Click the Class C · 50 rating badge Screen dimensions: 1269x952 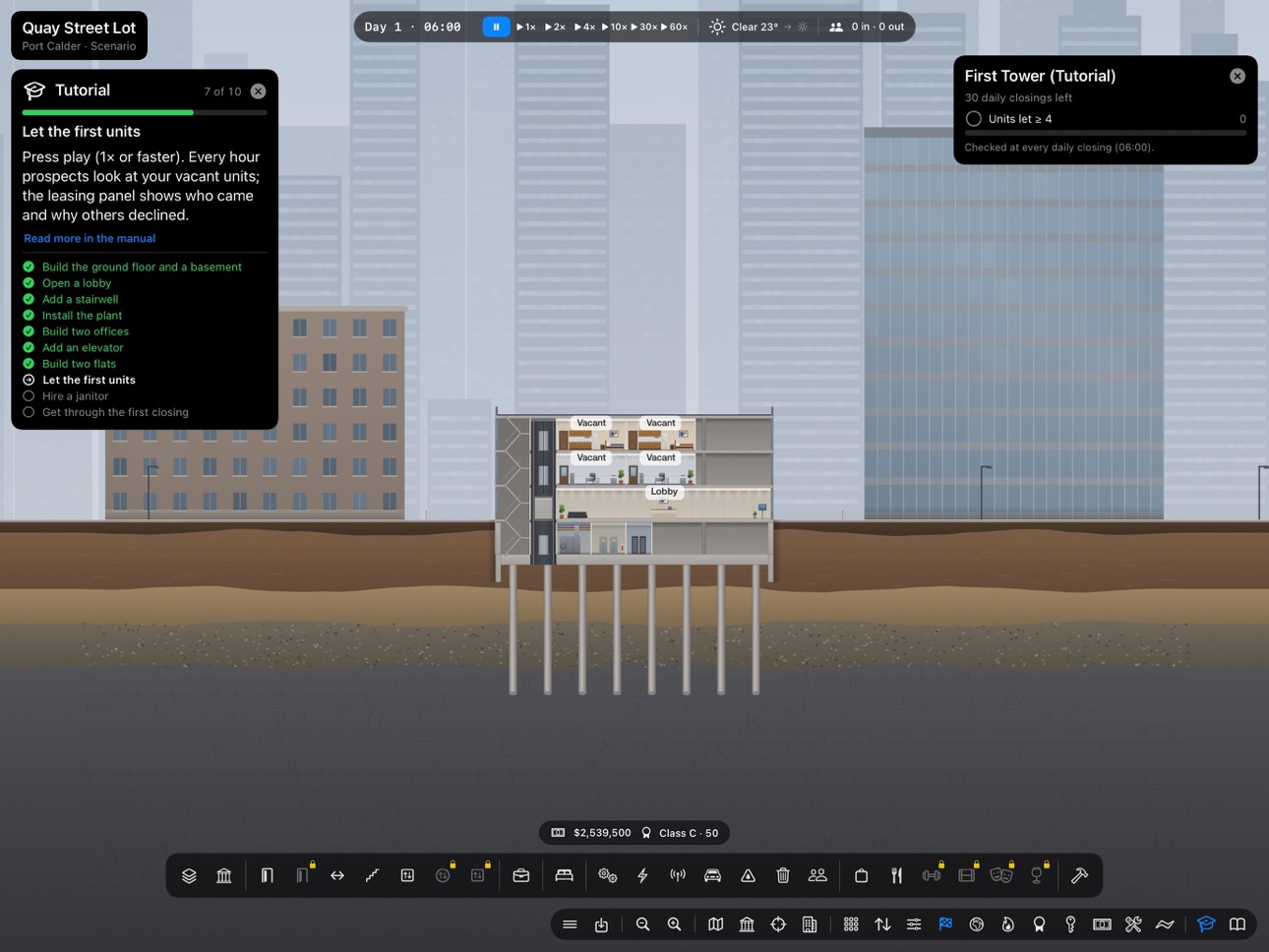click(680, 833)
